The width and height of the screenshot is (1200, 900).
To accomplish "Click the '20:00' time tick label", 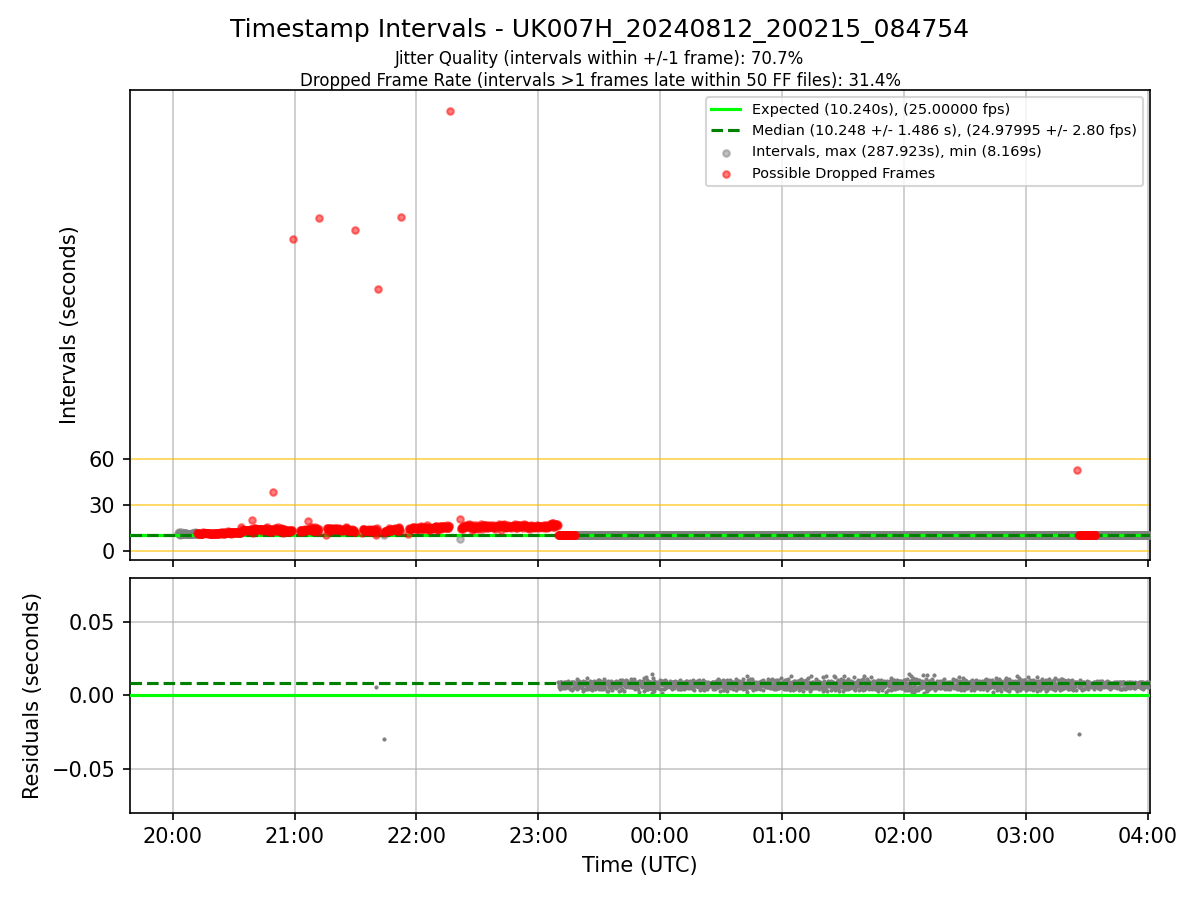I will pos(173,835).
